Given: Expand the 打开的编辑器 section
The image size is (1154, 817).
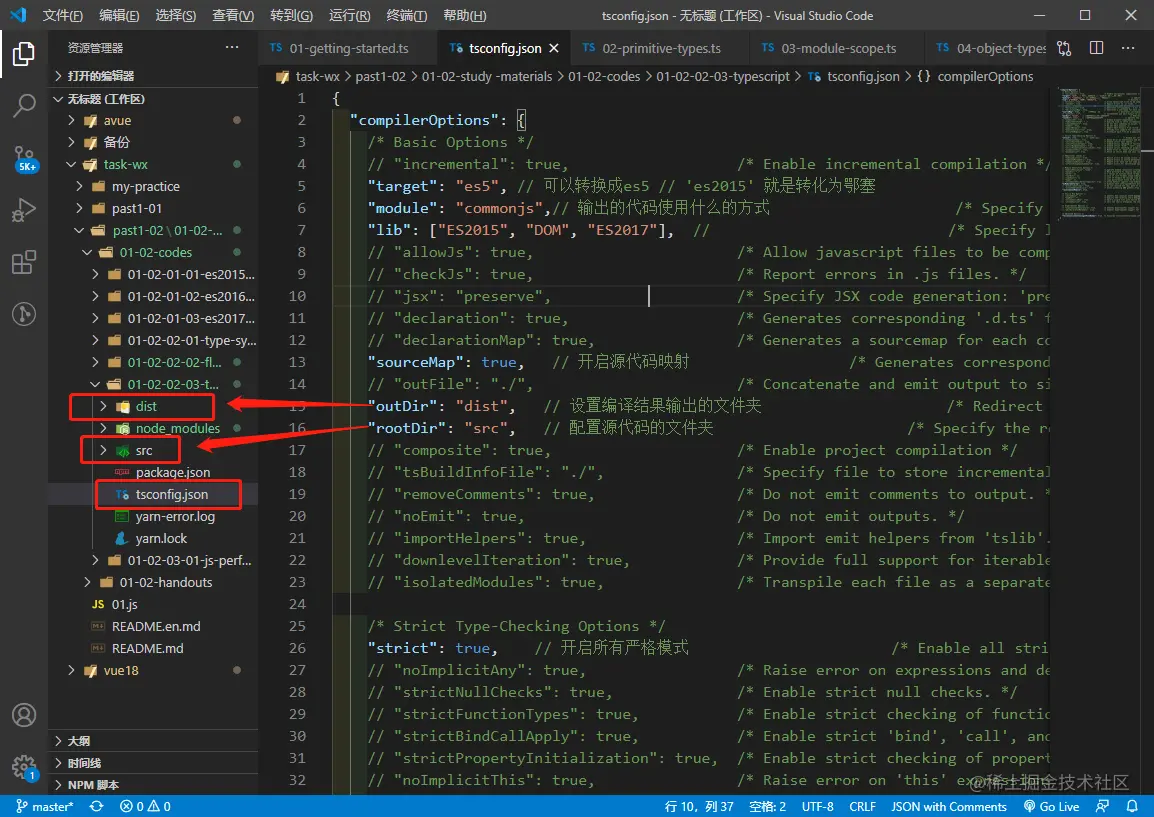Looking at the screenshot, I should click(x=153, y=76).
